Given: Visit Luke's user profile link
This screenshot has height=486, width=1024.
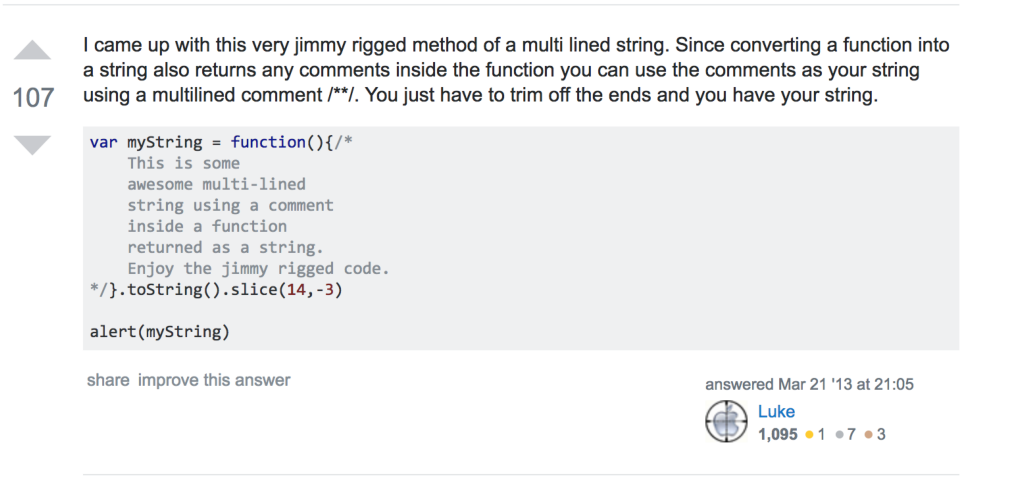Looking at the screenshot, I should click(776, 412).
